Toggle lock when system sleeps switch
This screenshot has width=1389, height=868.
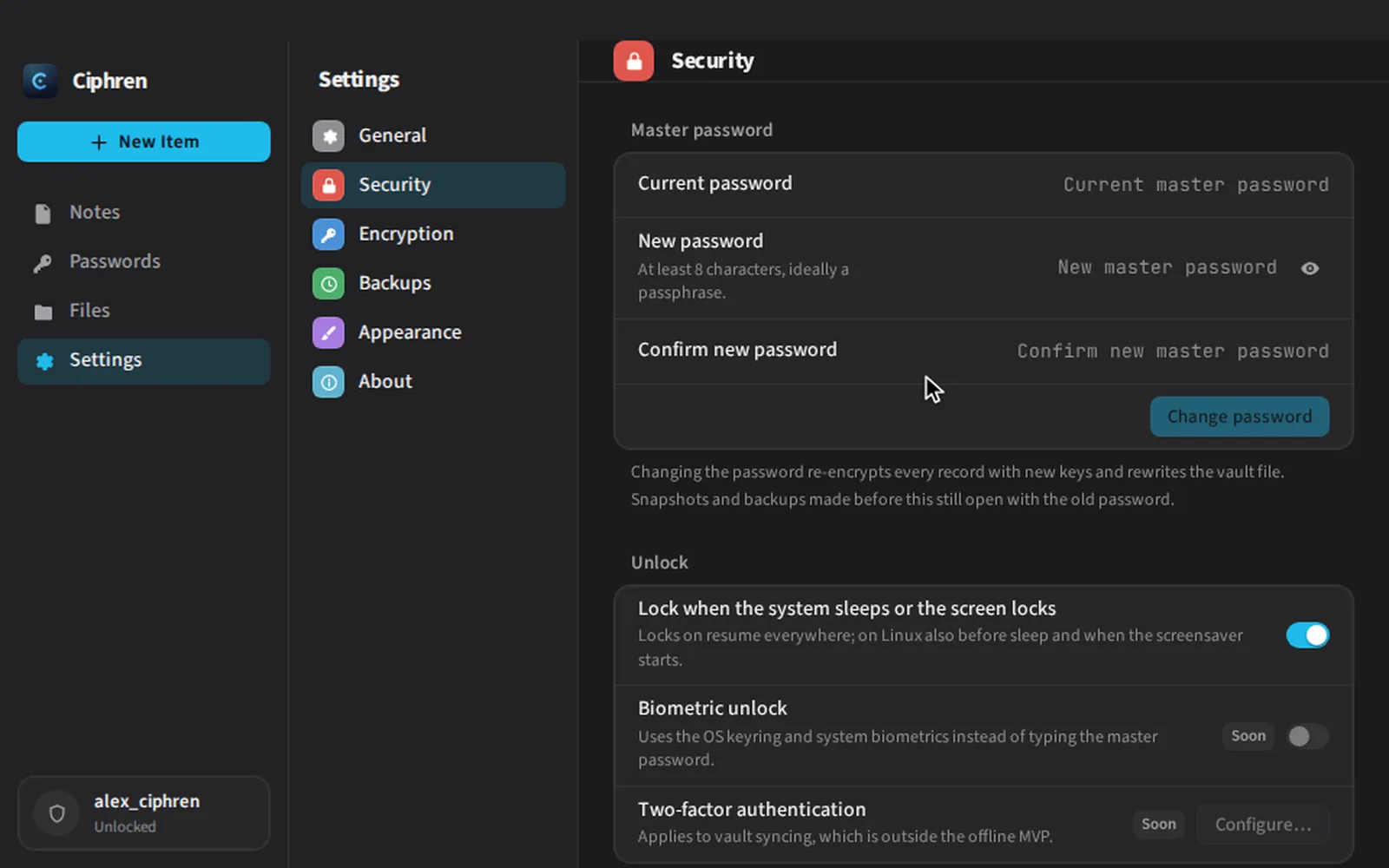click(1307, 635)
